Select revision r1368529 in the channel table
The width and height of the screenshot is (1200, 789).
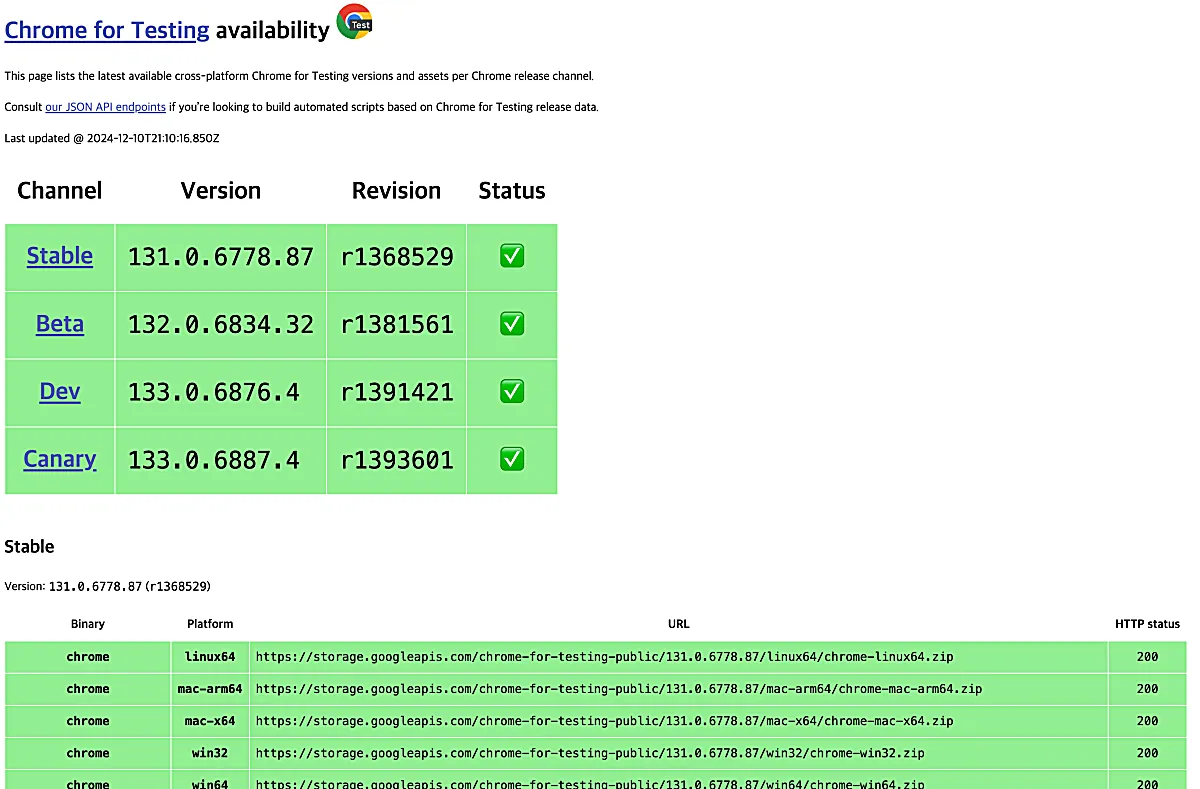[x=397, y=257]
